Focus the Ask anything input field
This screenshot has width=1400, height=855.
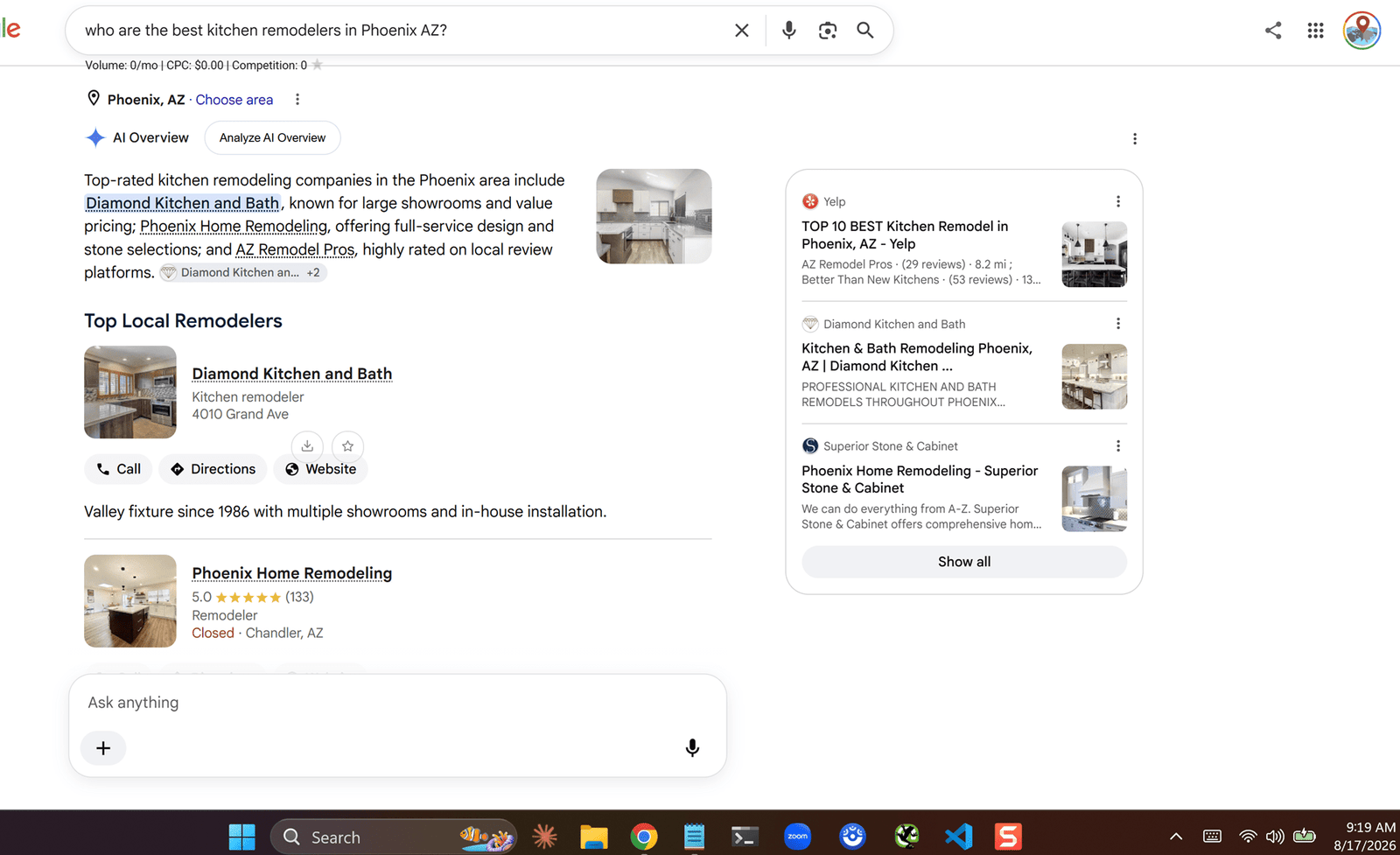tap(397, 703)
